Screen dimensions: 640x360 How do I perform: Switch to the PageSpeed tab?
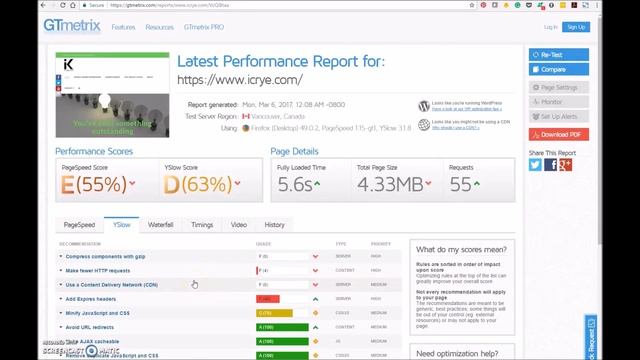pyautogui.click(x=79, y=225)
